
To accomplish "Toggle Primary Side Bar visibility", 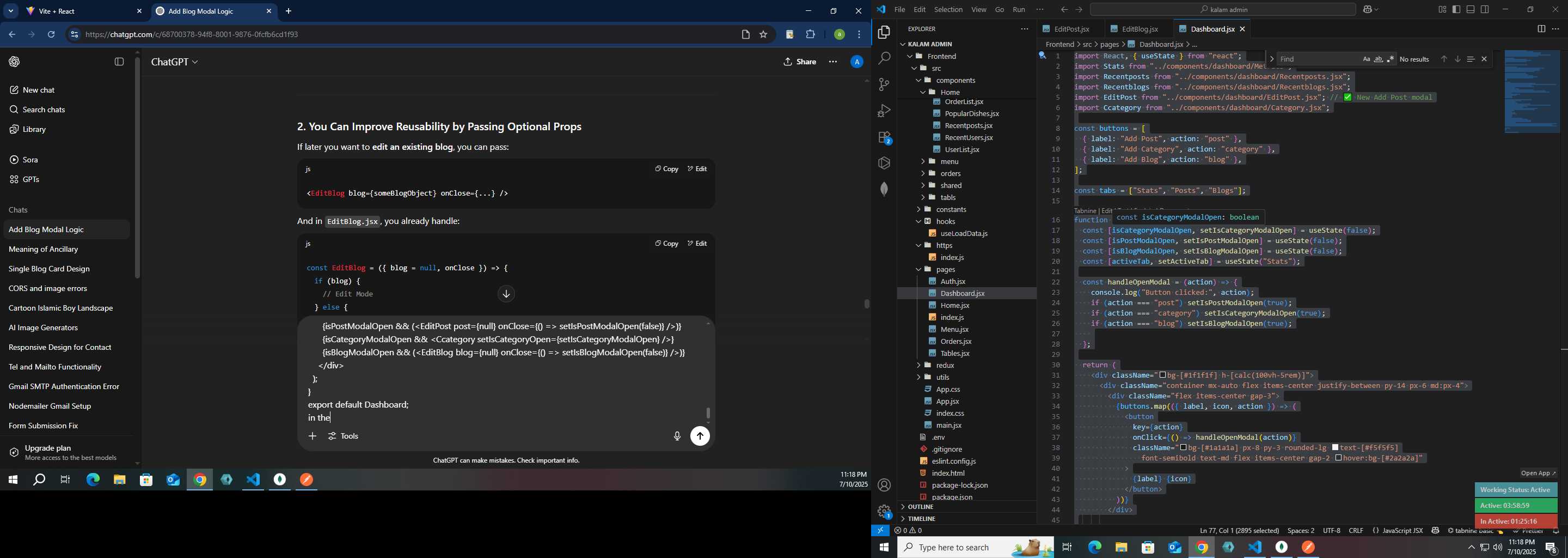I will pos(1456,10).
